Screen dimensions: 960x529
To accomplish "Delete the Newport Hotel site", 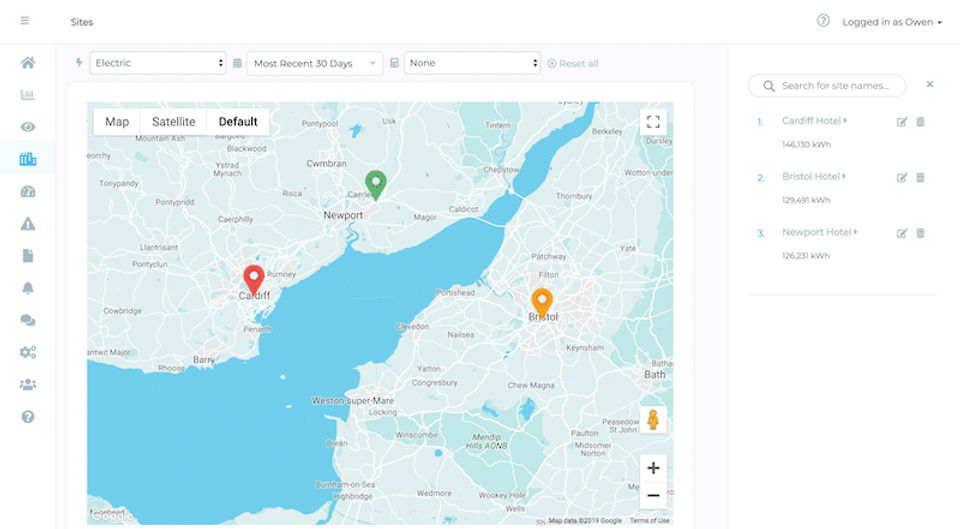I will (920, 233).
